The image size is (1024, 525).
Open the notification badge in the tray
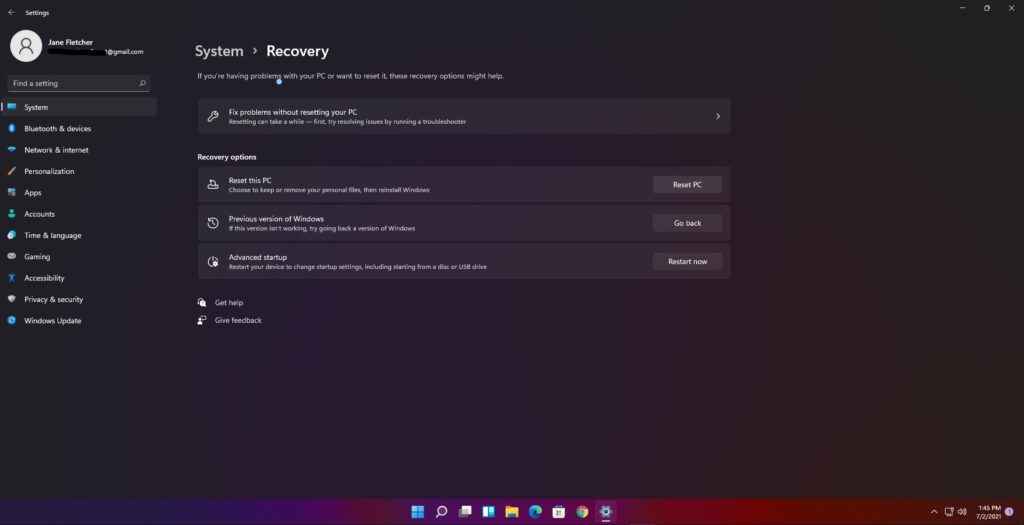1009,512
